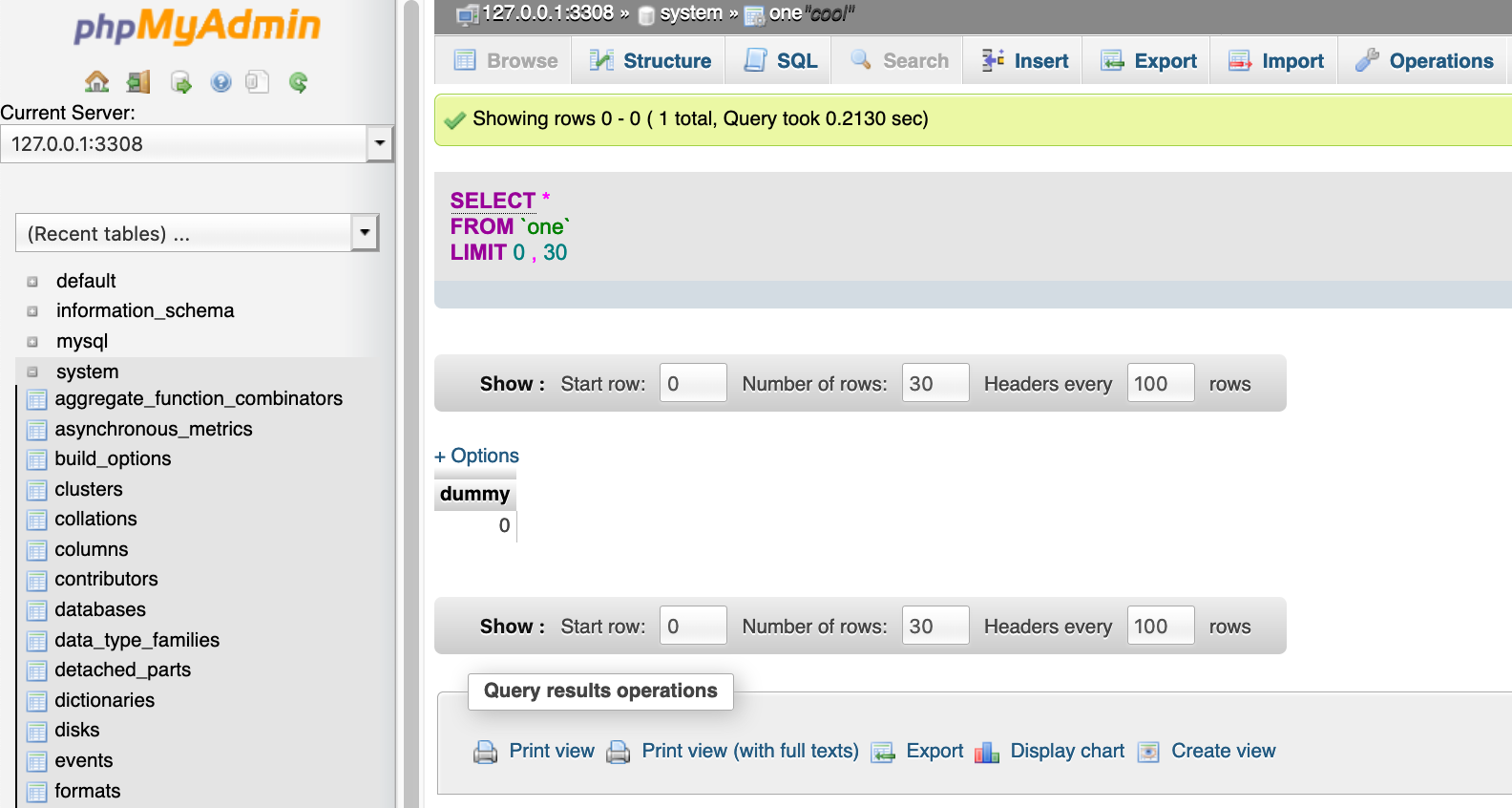Reload navigation with green refresh icon
Viewport: 1512px width, 808px height.
(x=298, y=82)
